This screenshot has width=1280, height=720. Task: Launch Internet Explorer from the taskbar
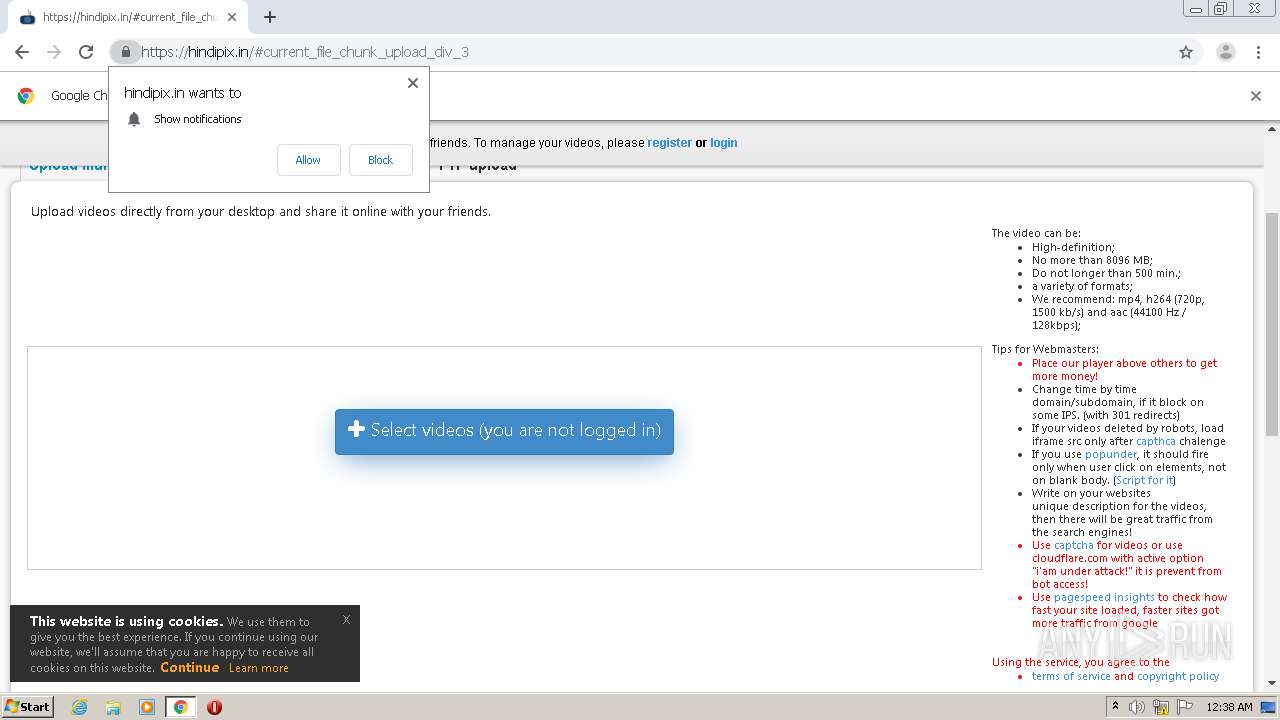click(80, 707)
